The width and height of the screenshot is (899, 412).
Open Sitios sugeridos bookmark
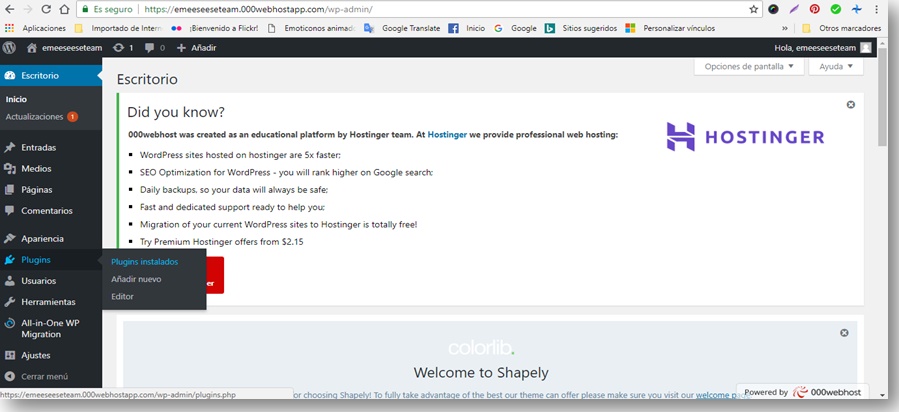581,28
